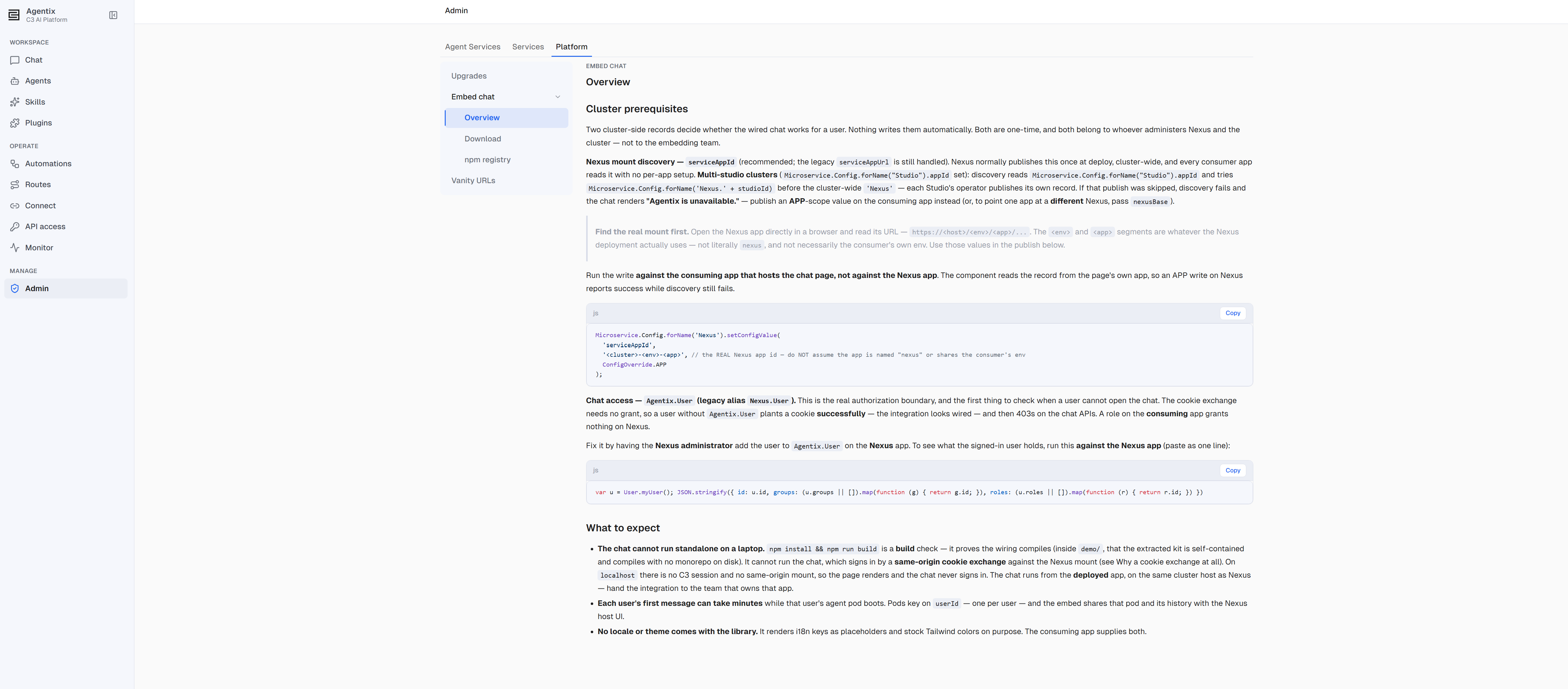Click the Agentix logo icon
The image size is (1568, 689).
pyautogui.click(x=14, y=15)
